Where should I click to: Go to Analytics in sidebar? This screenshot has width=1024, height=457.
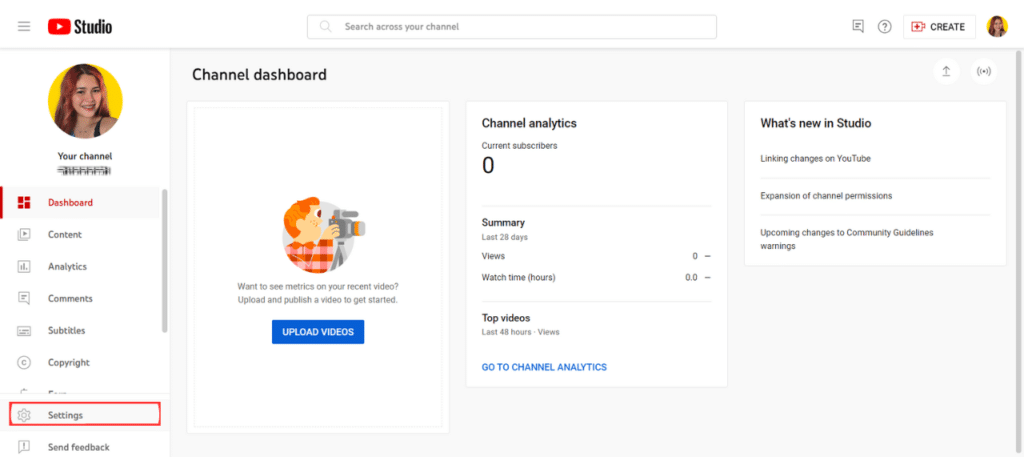click(67, 267)
